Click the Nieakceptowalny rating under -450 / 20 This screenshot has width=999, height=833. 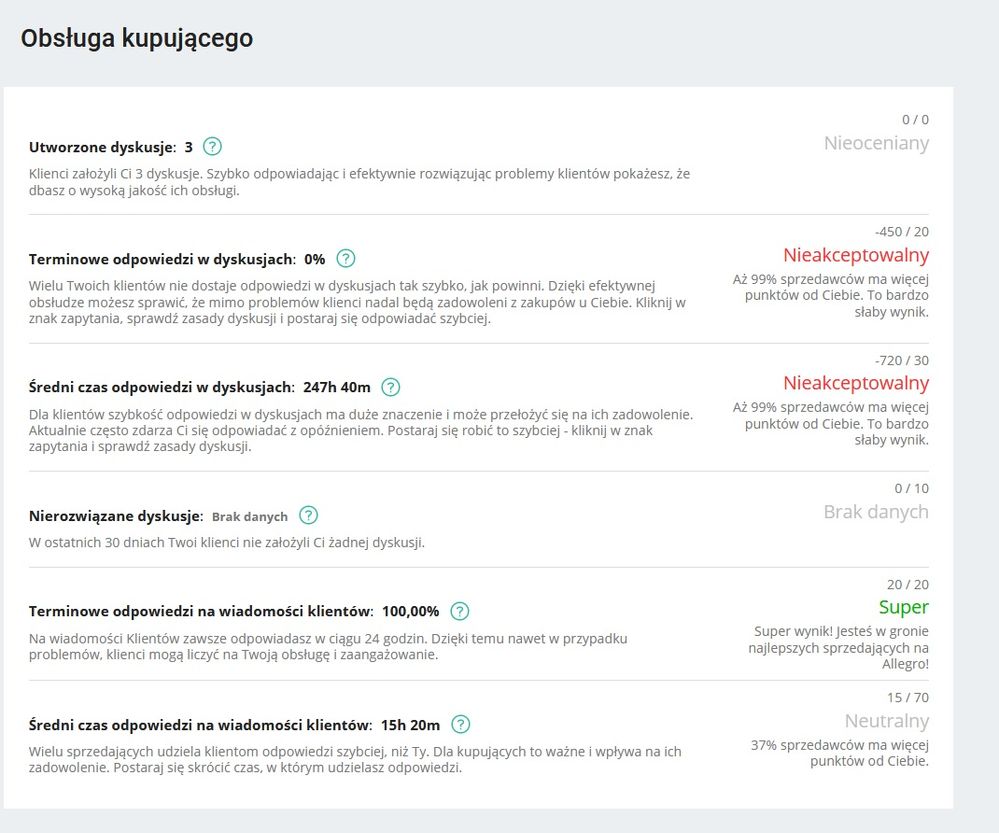click(856, 255)
